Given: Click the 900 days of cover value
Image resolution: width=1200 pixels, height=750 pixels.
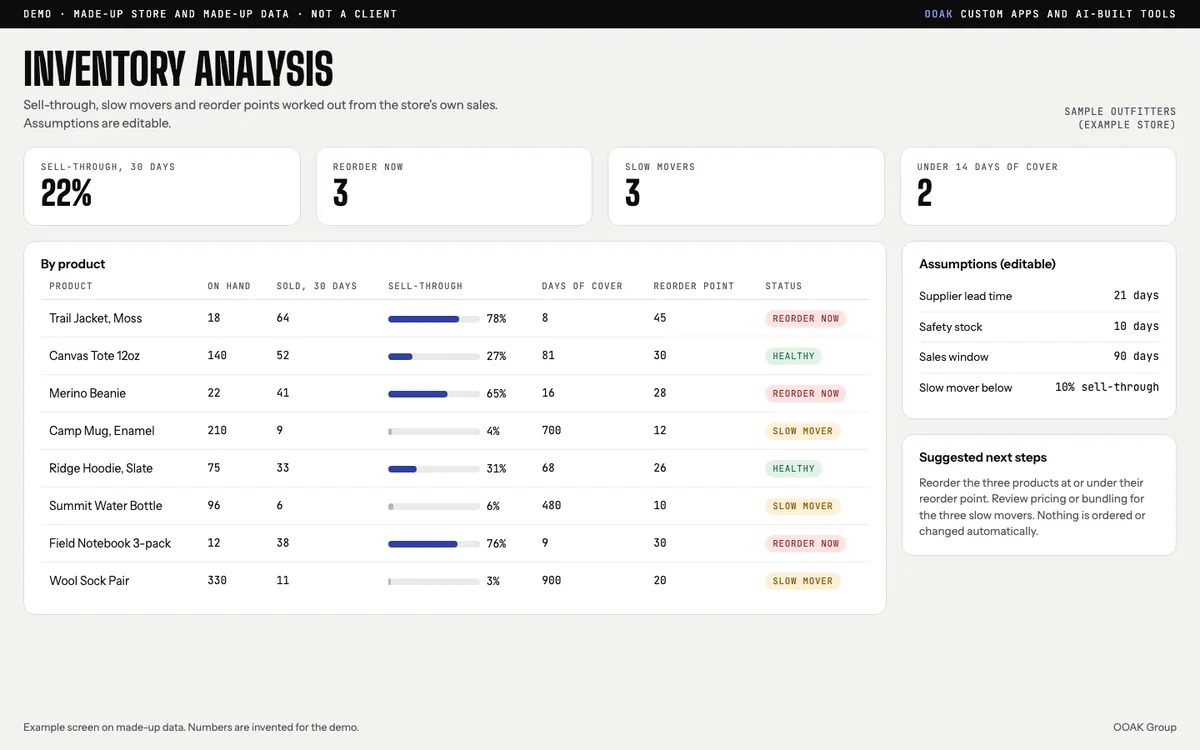Looking at the screenshot, I should pyautogui.click(x=551, y=581).
